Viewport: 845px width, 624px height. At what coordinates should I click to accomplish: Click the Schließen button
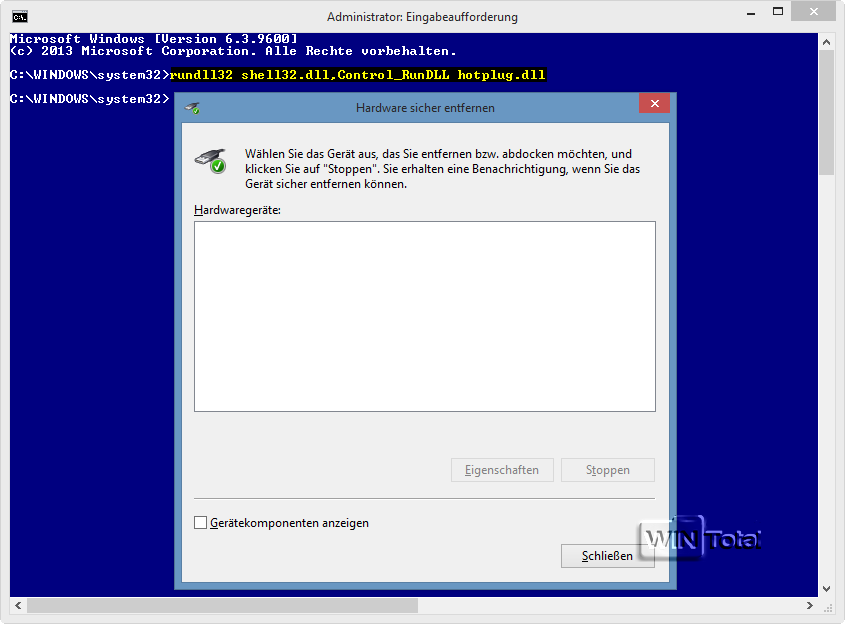[607, 556]
